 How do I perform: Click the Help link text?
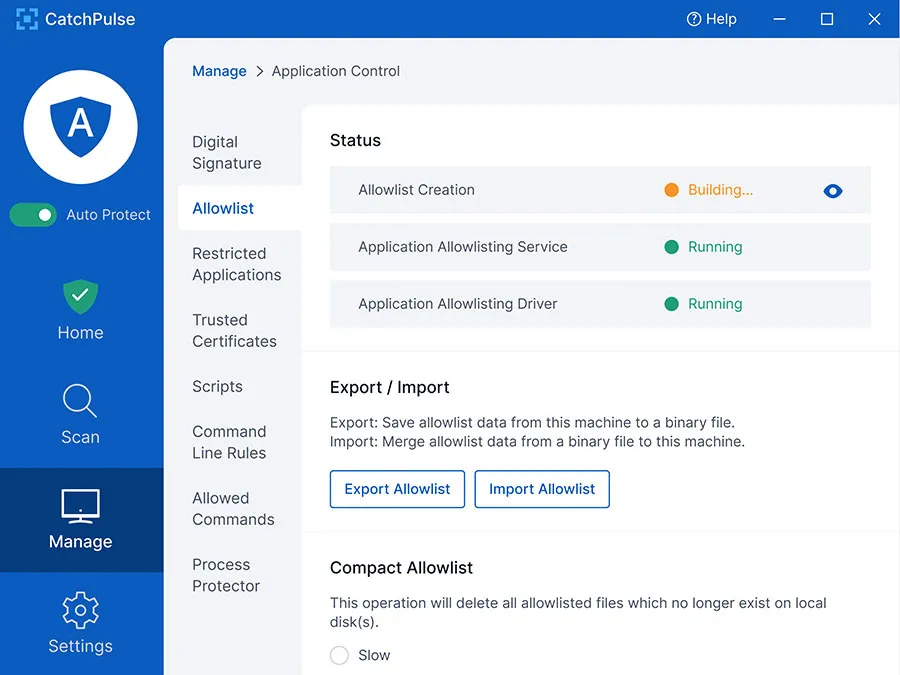pos(721,19)
